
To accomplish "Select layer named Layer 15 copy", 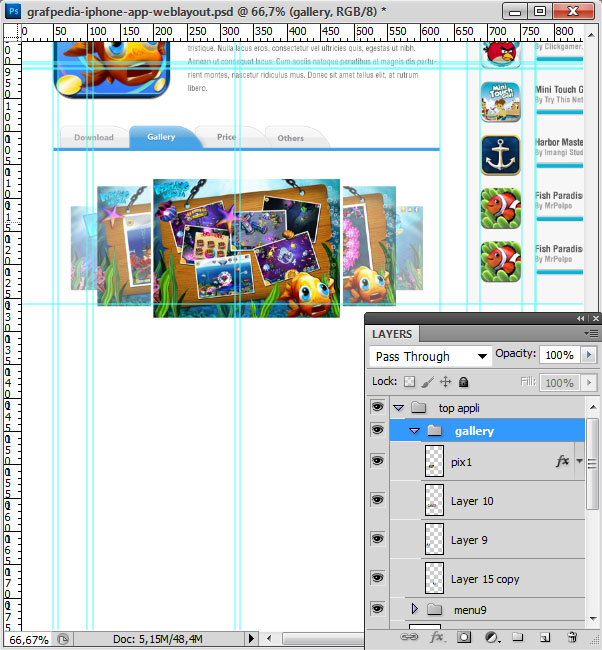I will click(x=485, y=579).
